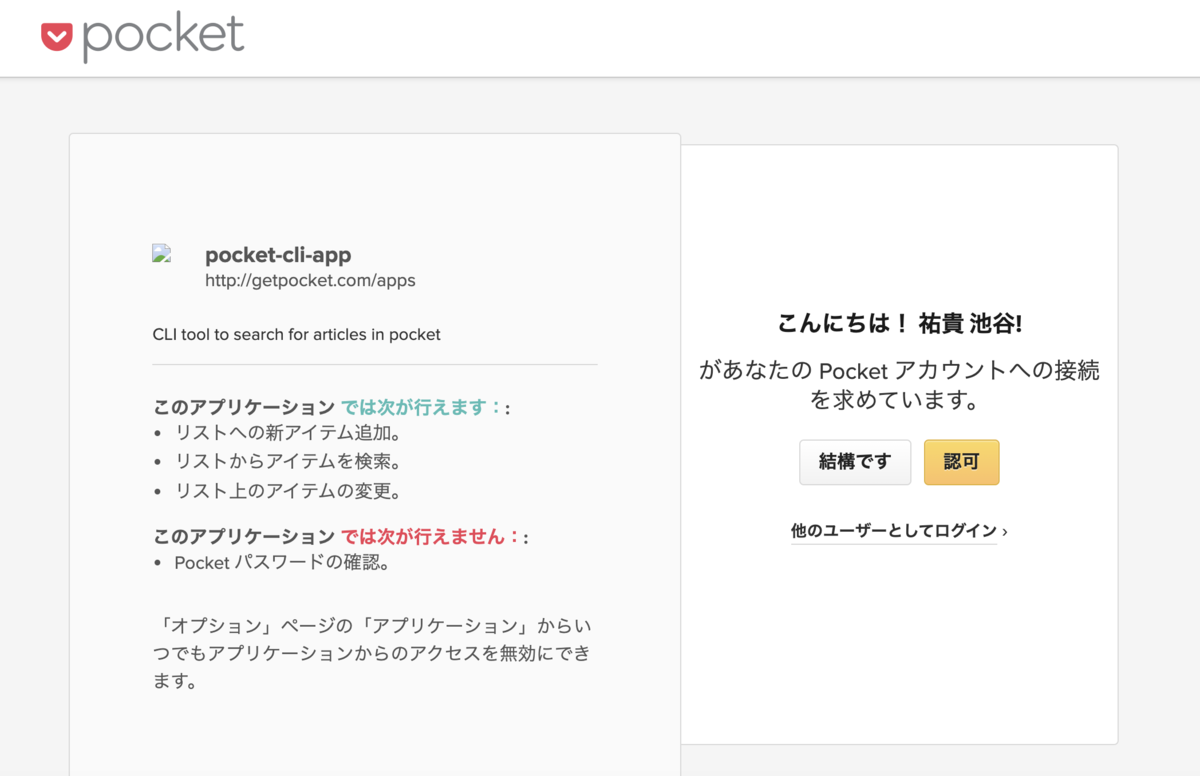Viewport: 1200px width, 776px height.
Task: Click the broken pocket-cli-app image icon
Action: 162,254
